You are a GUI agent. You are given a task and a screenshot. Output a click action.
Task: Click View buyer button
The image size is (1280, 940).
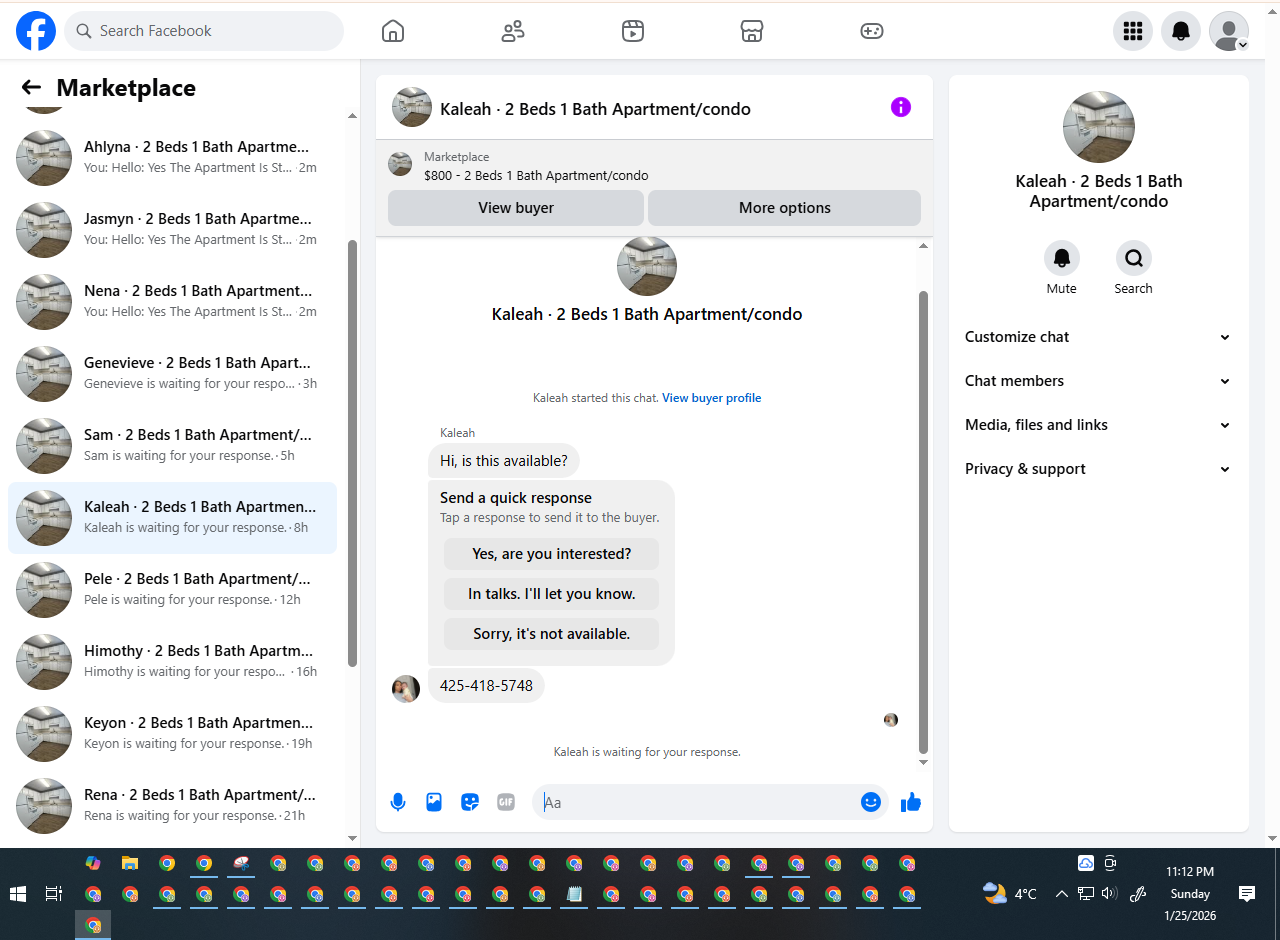[516, 208]
